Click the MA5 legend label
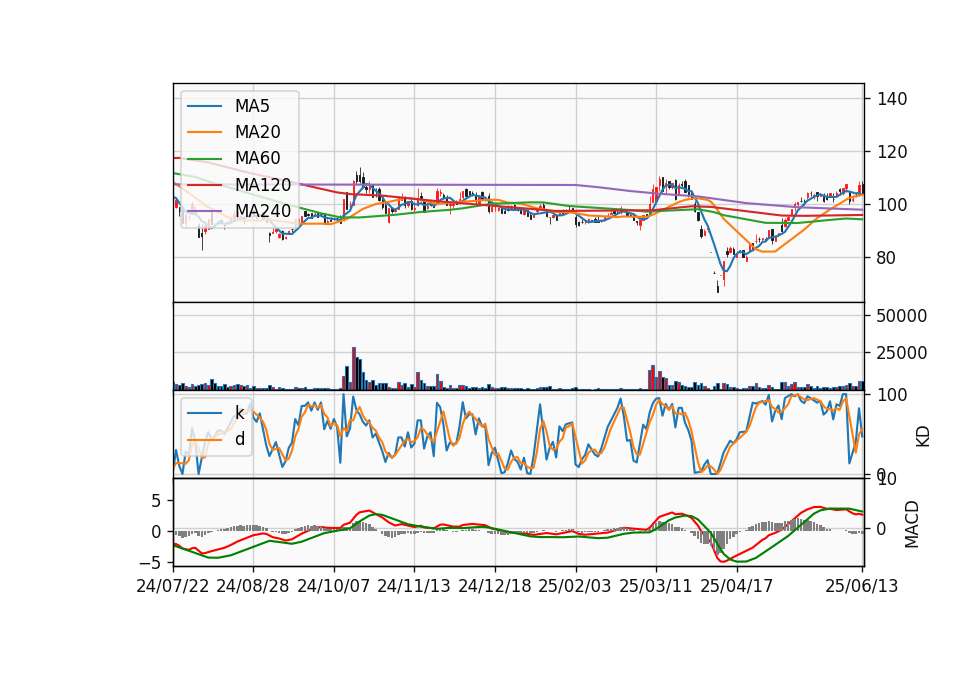960x690 pixels. tap(252, 106)
